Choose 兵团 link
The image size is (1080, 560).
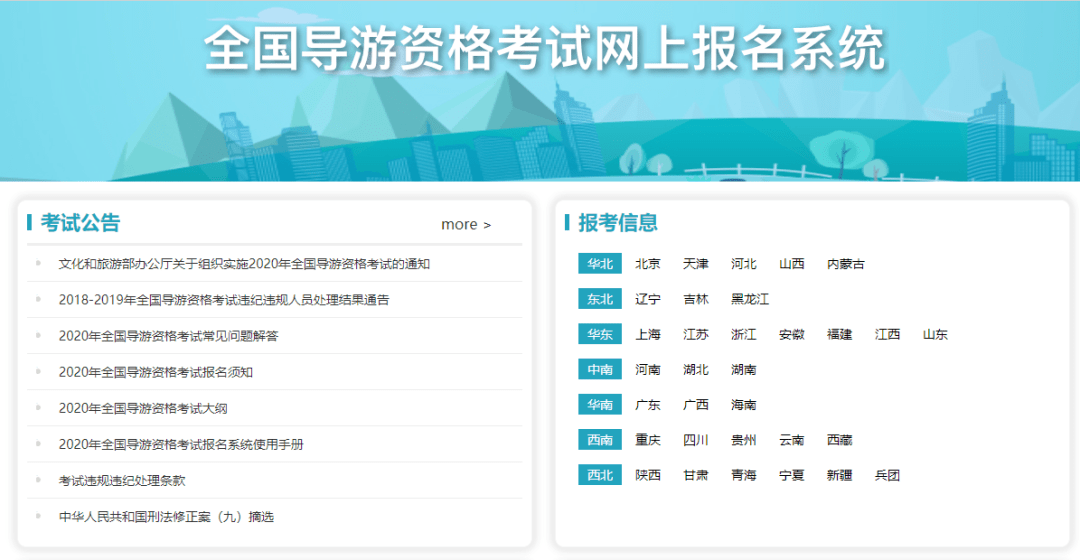pyautogui.click(x=887, y=475)
